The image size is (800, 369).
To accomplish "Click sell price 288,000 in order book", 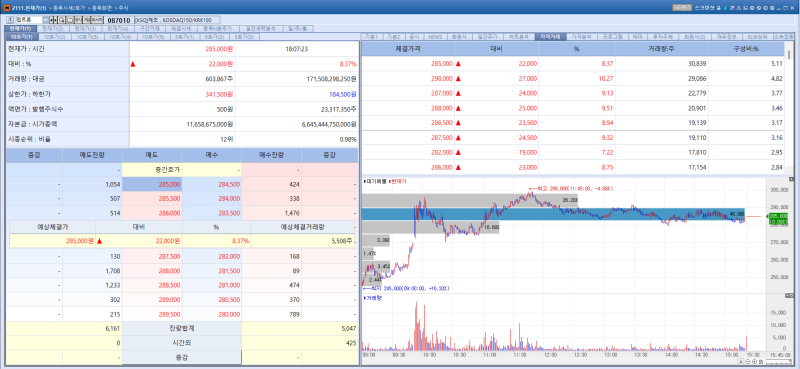I will (x=152, y=271).
